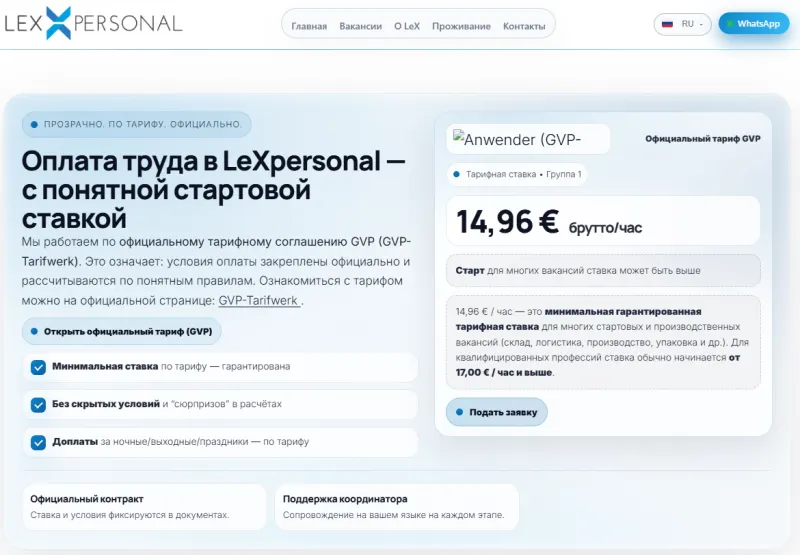Select the Тарифная ставка • Группа 1 pill
Image resolution: width=800 pixels, height=555 pixels.
tap(517, 174)
